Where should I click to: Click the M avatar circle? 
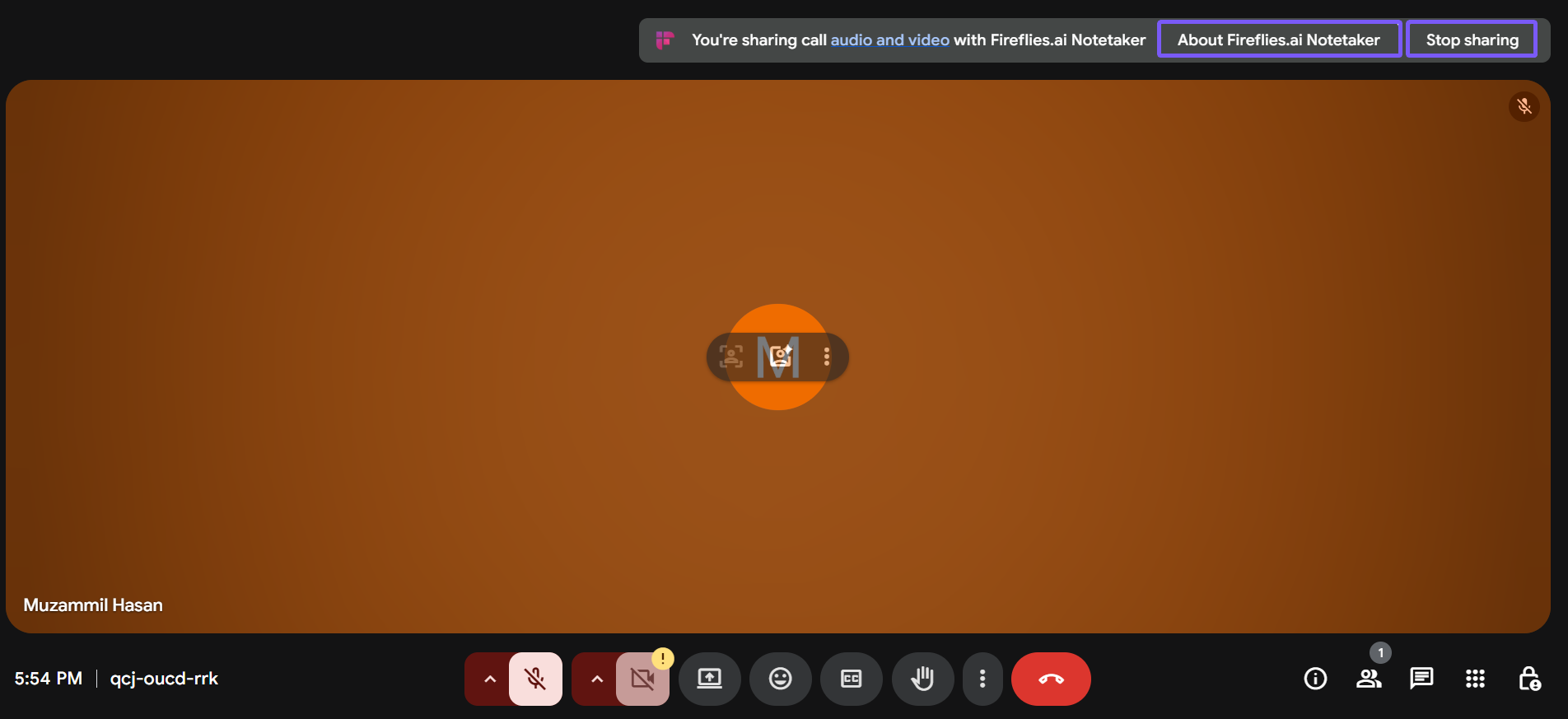click(777, 357)
